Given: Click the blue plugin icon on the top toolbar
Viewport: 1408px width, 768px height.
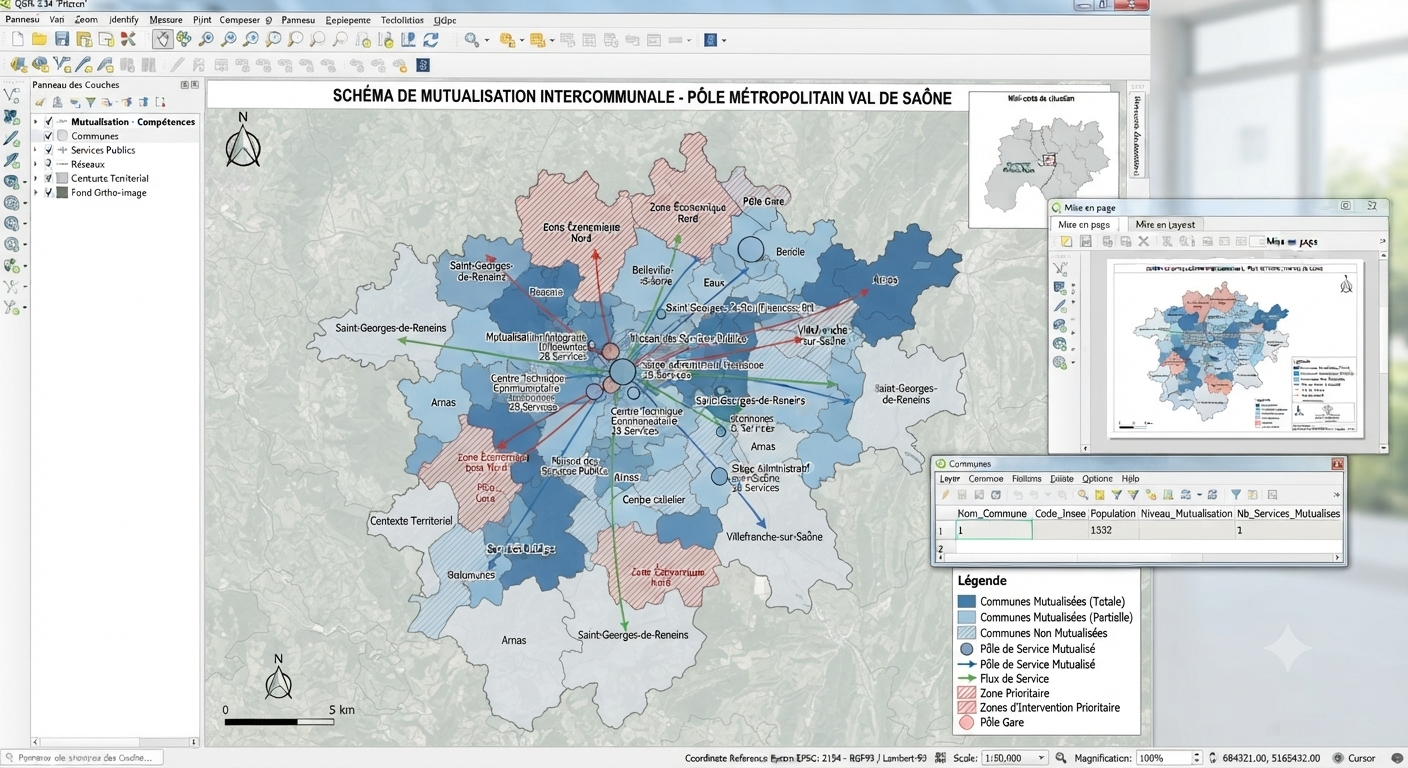Looking at the screenshot, I should pos(711,40).
